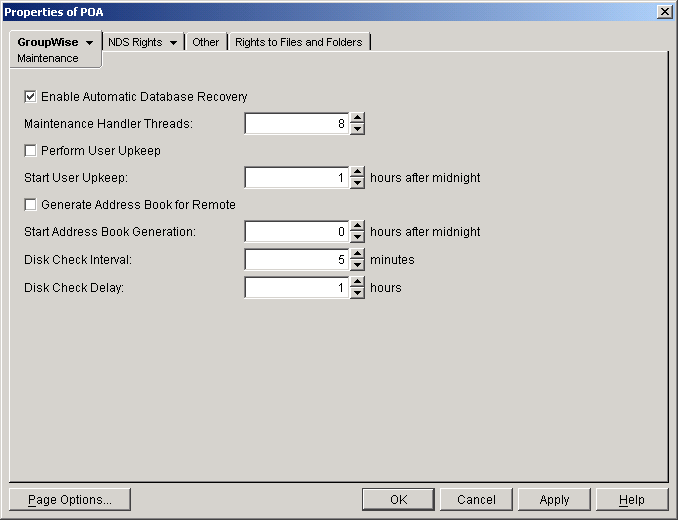
Task: Decrease Disk Check Delay hours
Action: point(357,293)
